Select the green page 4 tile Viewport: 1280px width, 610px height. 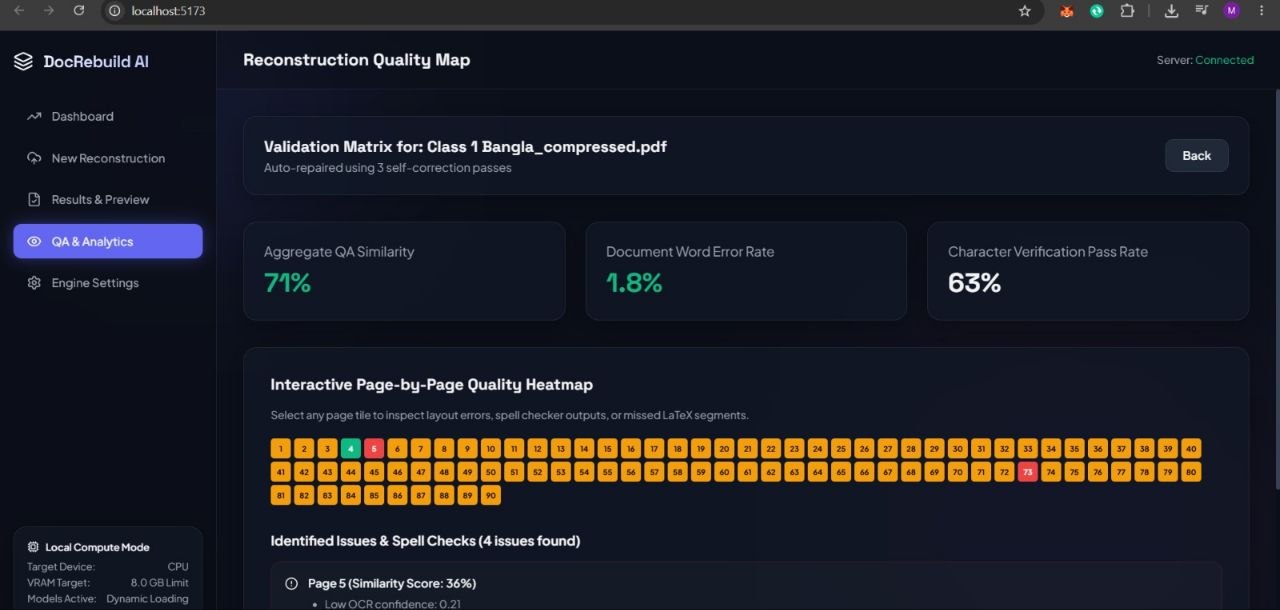pyautogui.click(x=351, y=449)
